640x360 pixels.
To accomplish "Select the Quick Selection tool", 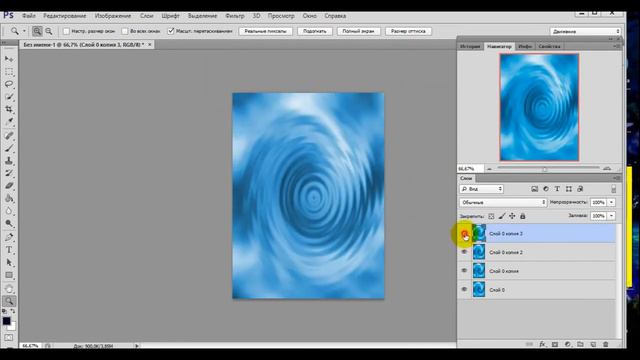I will [9, 97].
